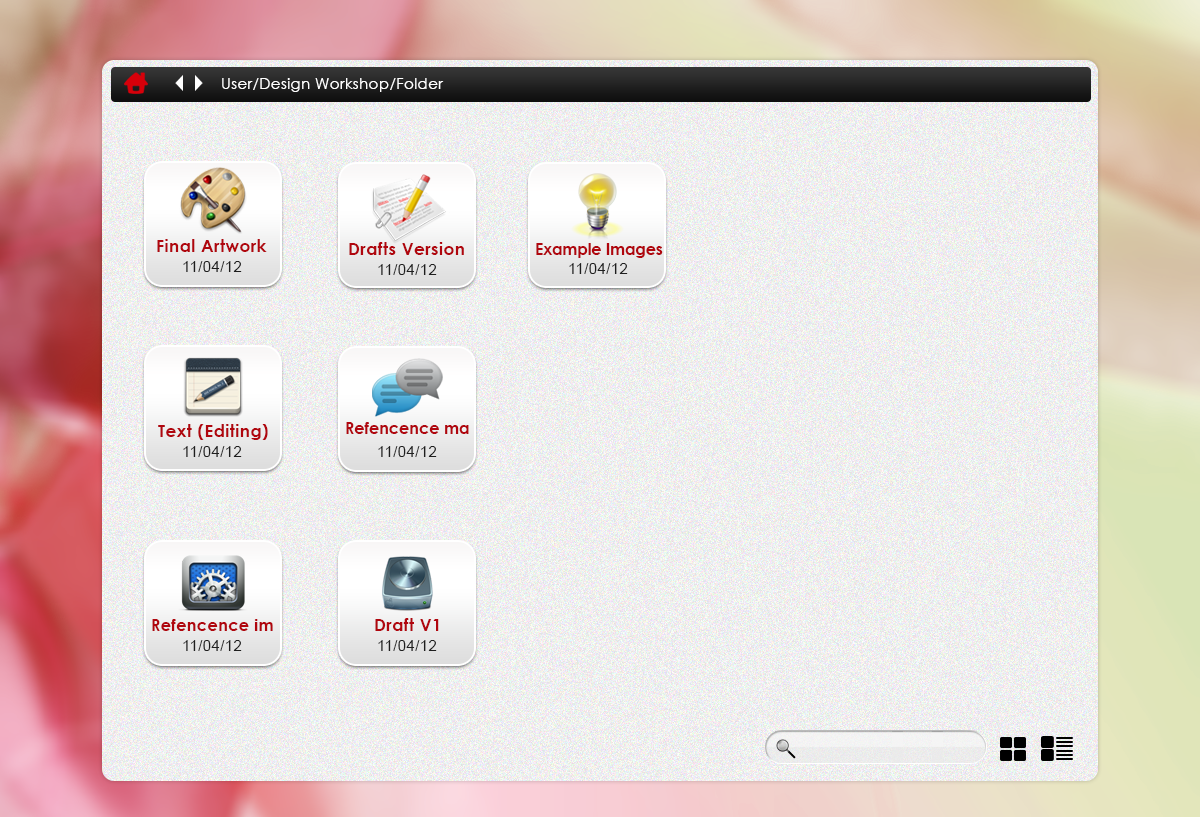Click the magnifier icon in search box
The height and width of the screenshot is (817, 1200).
(786, 748)
